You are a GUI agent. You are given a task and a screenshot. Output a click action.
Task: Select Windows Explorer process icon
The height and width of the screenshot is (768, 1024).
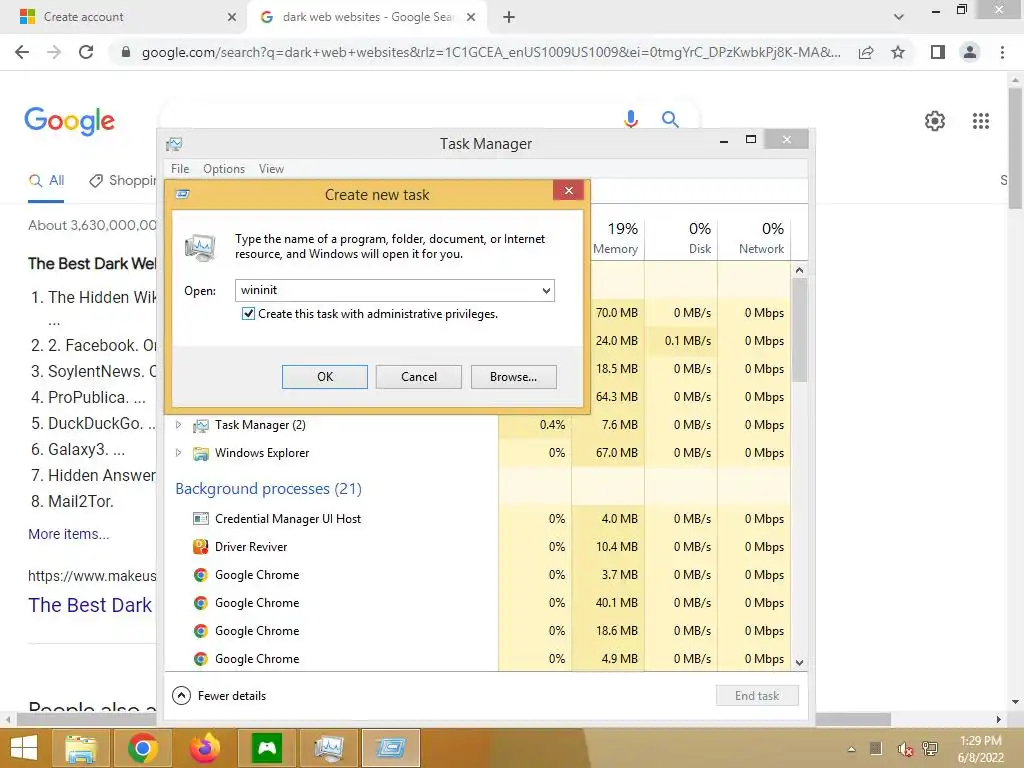click(200, 453)
